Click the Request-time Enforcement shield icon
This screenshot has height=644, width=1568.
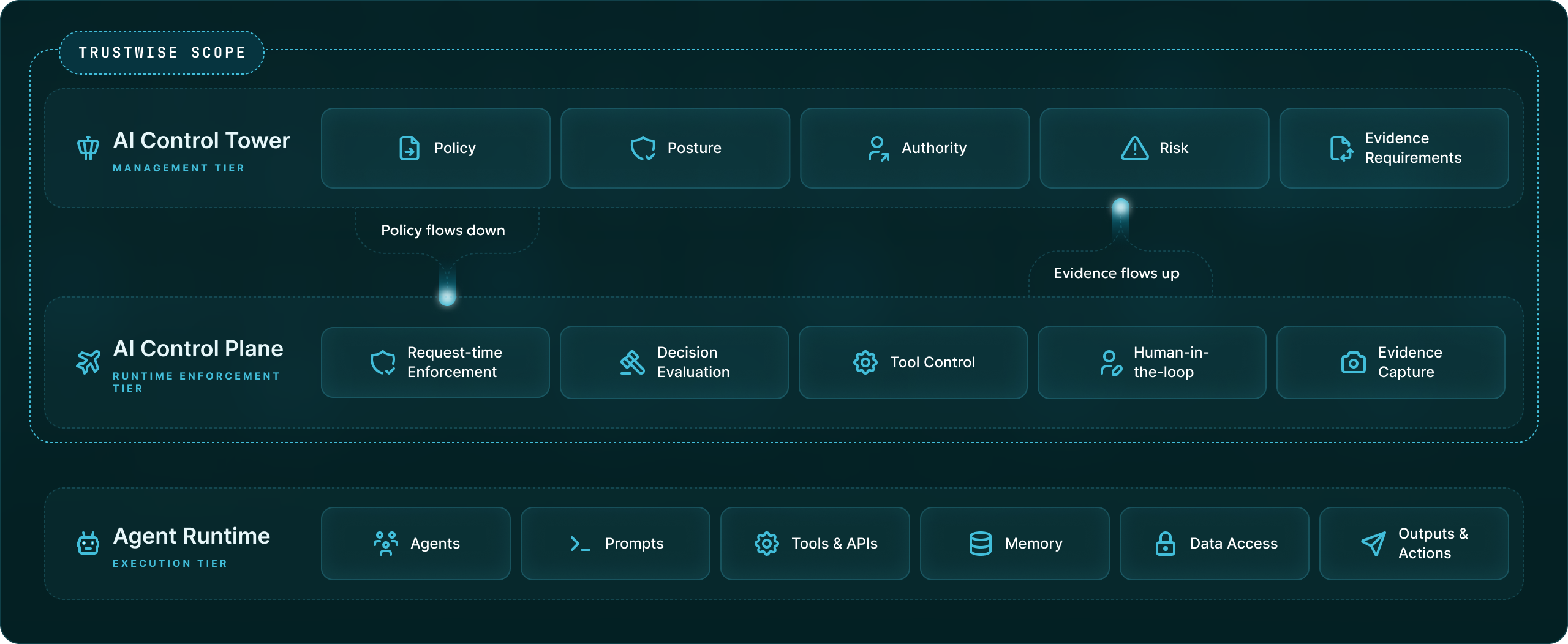383,362
